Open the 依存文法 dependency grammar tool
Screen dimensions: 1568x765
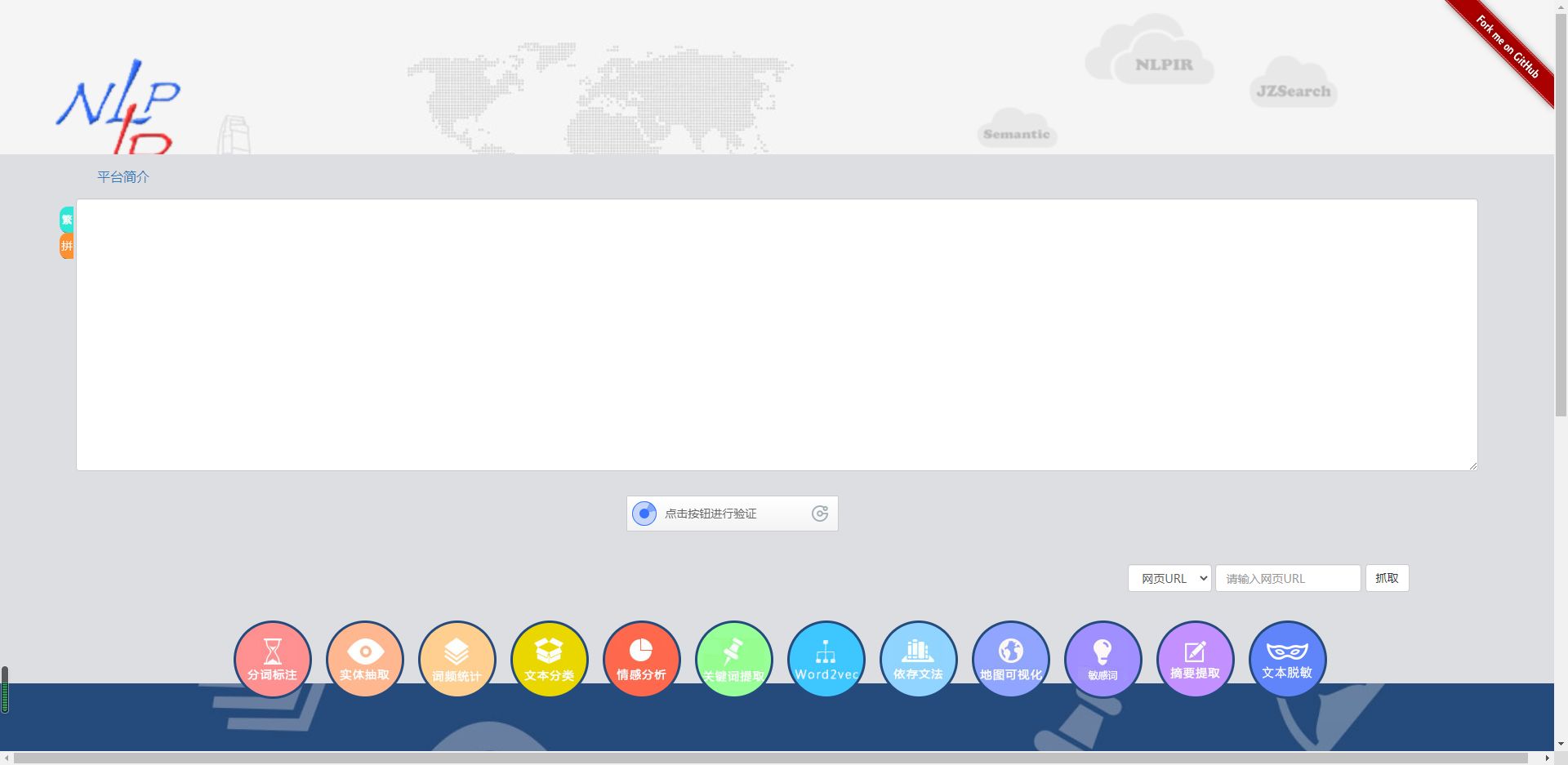(919, 659)
